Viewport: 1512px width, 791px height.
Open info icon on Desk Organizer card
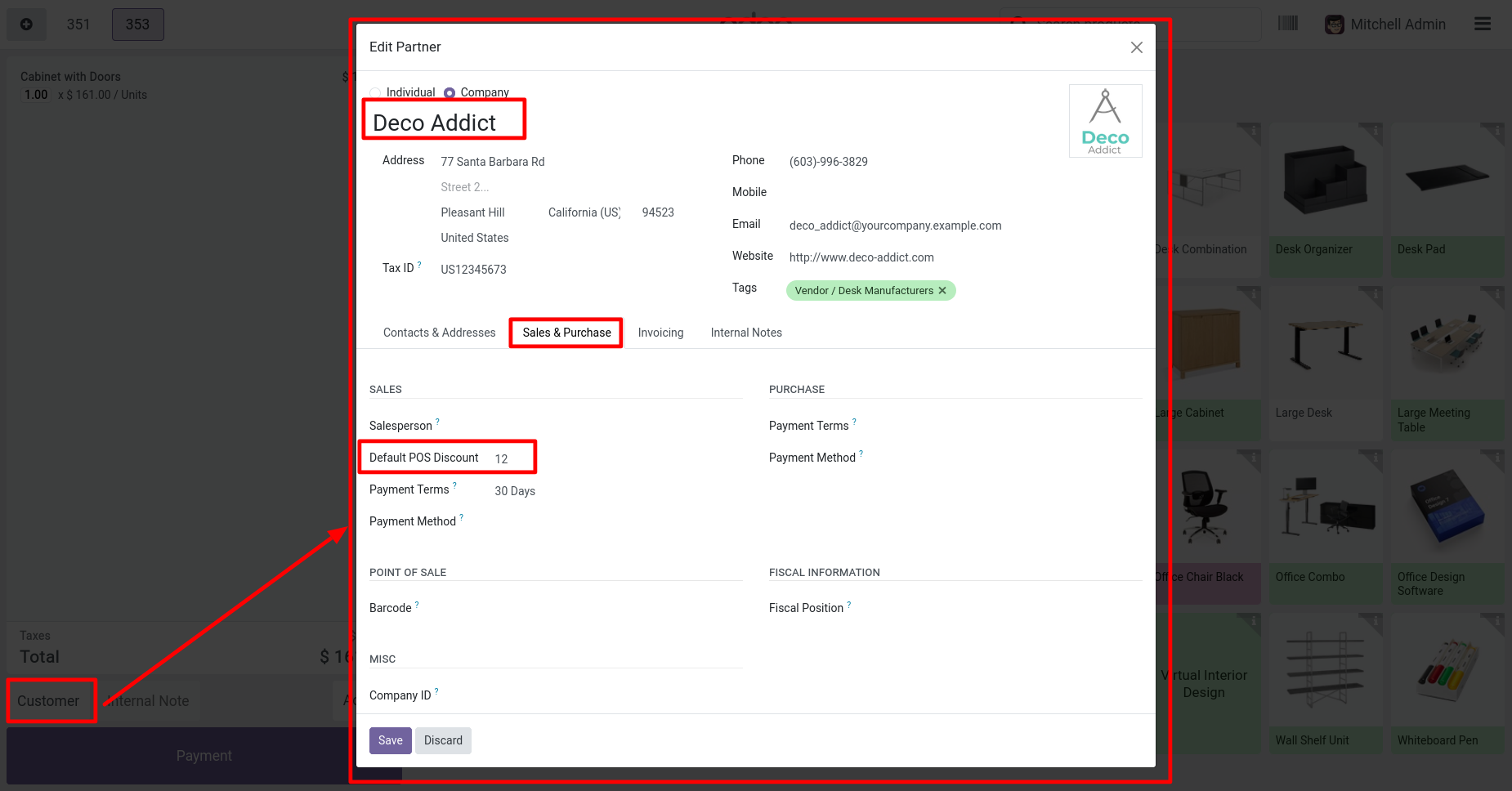click(x=1376, y=130)
